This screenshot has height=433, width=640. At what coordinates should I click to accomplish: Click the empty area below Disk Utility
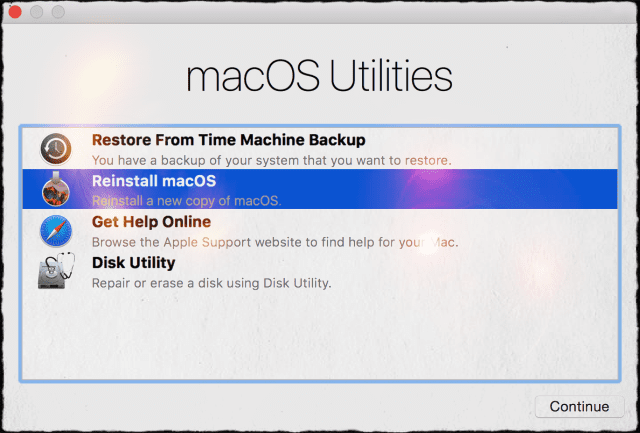[x=320, y=340]
